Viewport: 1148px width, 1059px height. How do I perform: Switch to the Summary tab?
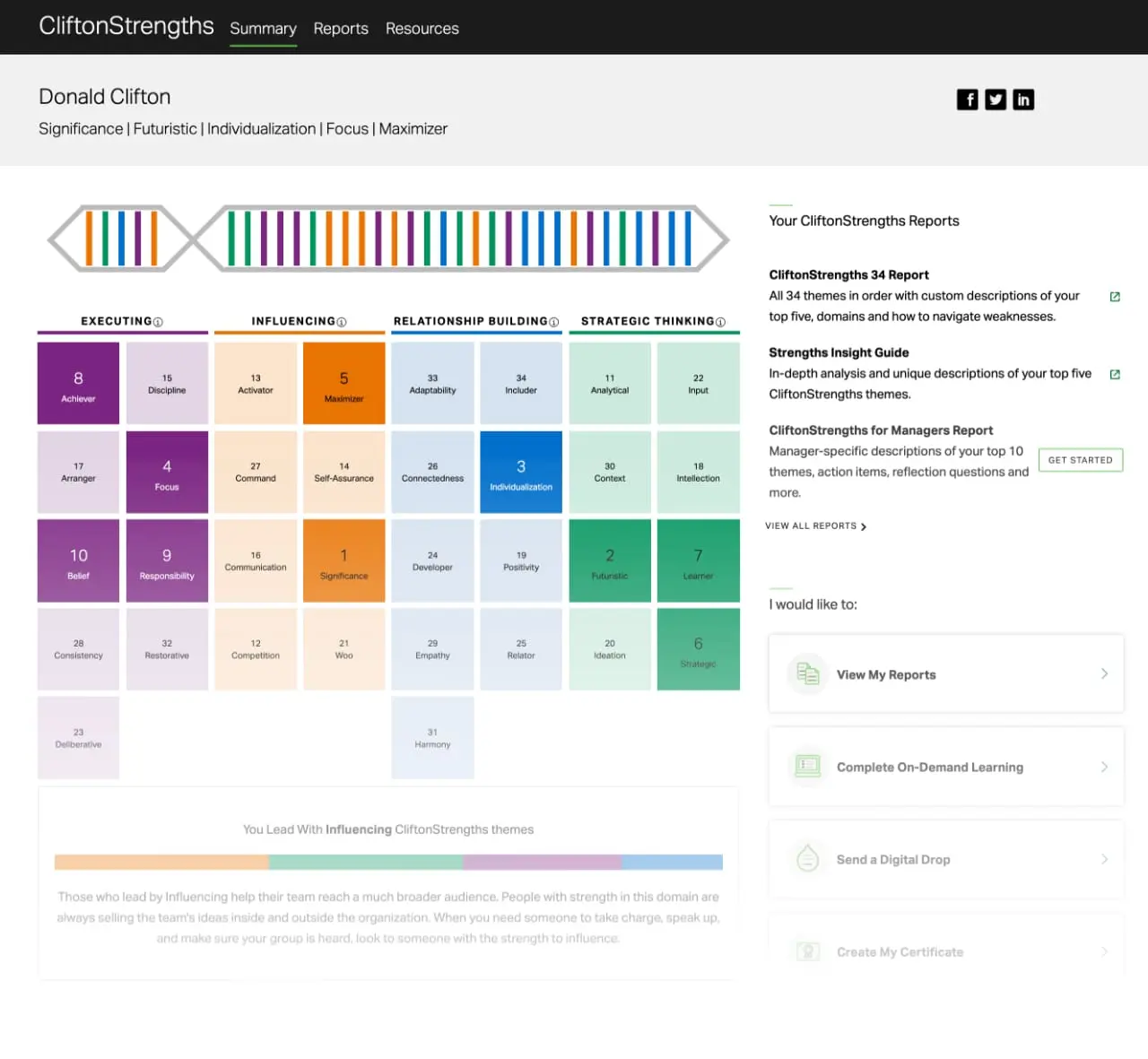[x=263, y=28]
